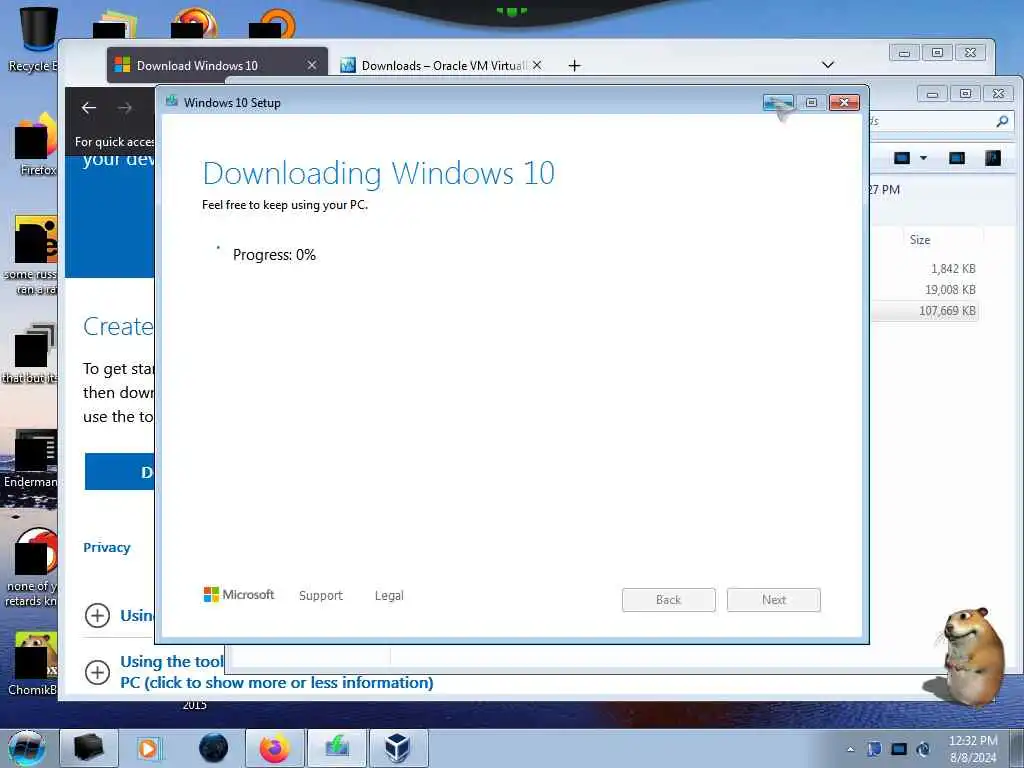Viewport: 1024px width, 768px height.
Task: Click the Windows 10 Setup title icon
Action: click(172, 101)
